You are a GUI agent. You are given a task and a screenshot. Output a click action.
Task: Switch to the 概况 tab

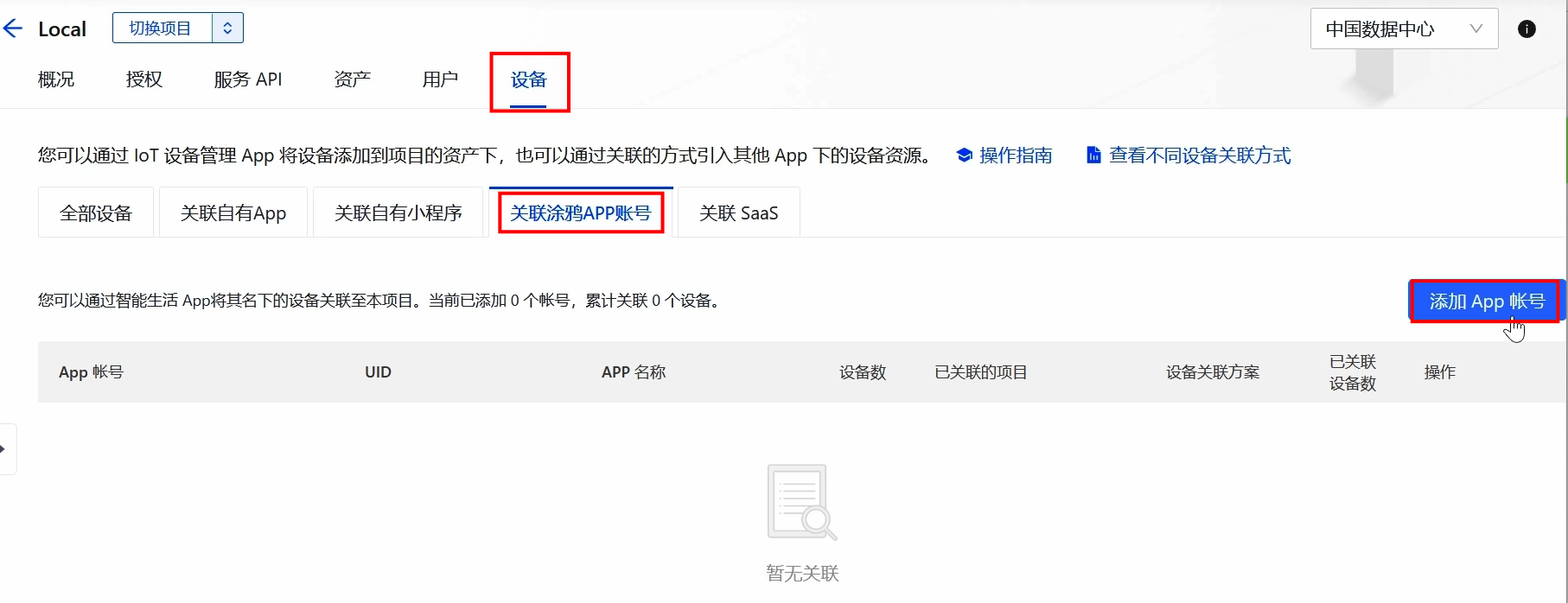tap(56, 79)
